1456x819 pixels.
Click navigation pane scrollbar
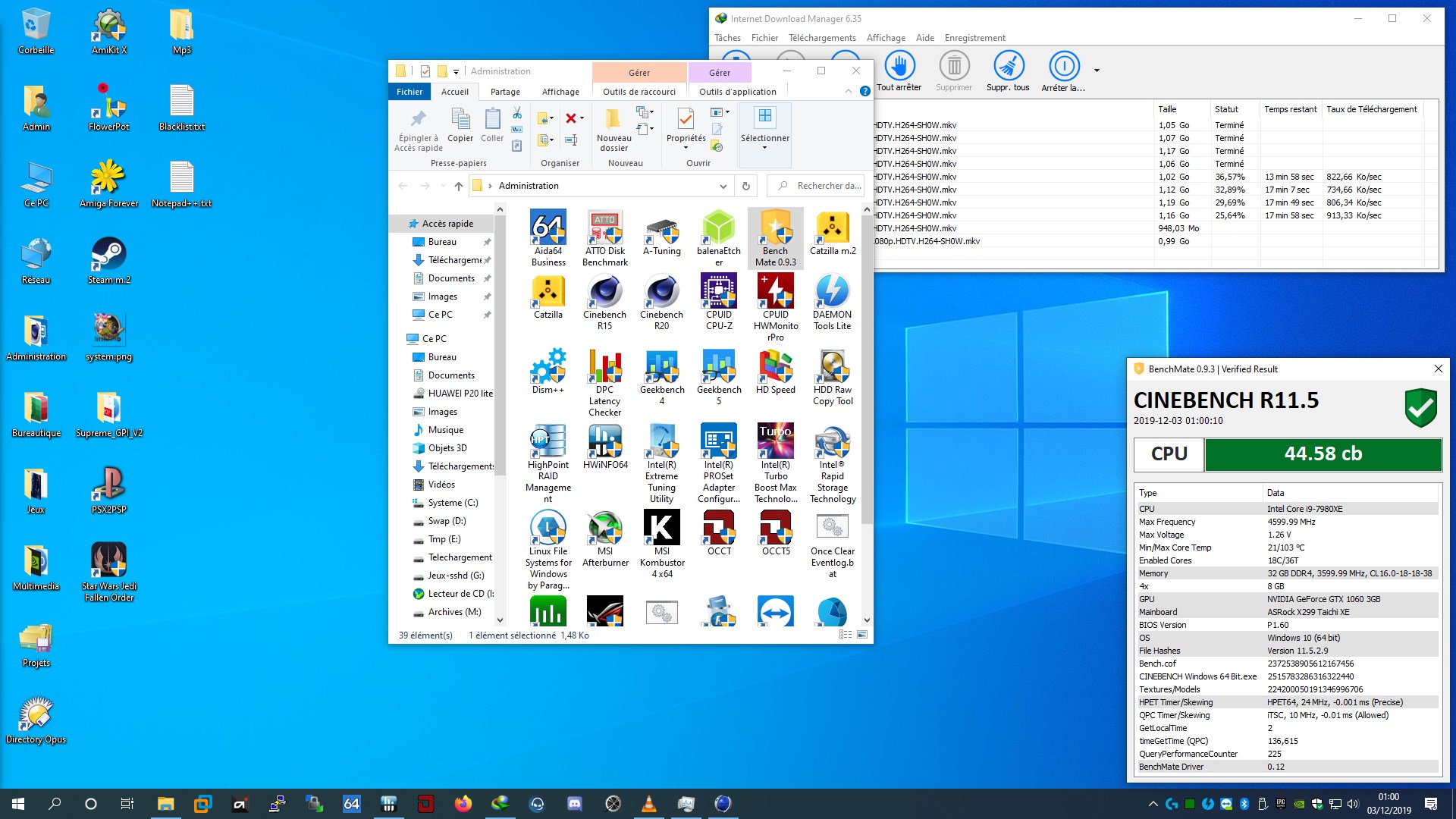coord(500,345)
